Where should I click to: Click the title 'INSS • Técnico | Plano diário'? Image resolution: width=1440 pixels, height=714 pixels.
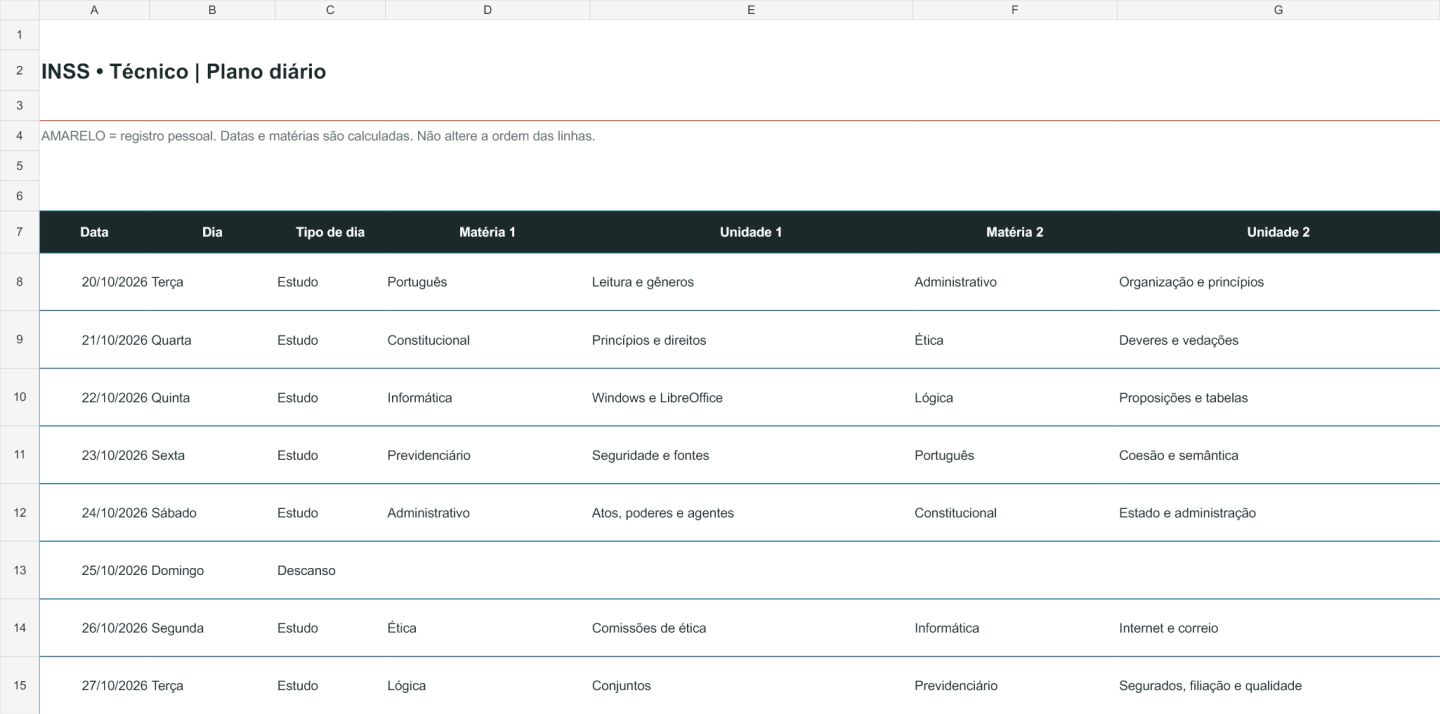[x=183, y=72]
